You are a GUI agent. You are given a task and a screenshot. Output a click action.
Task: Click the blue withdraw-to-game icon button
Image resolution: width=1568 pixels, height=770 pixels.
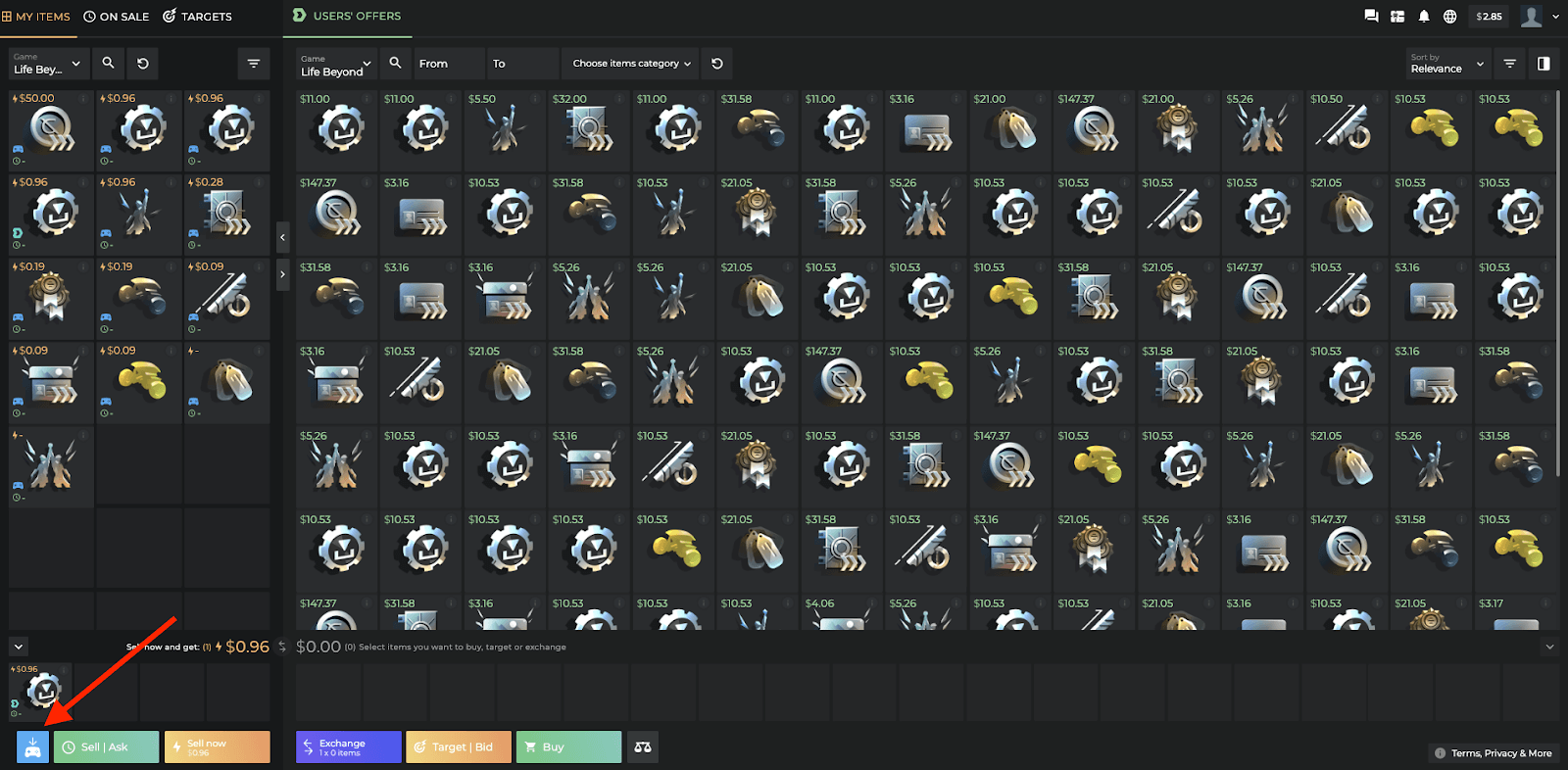click(32, 746)
